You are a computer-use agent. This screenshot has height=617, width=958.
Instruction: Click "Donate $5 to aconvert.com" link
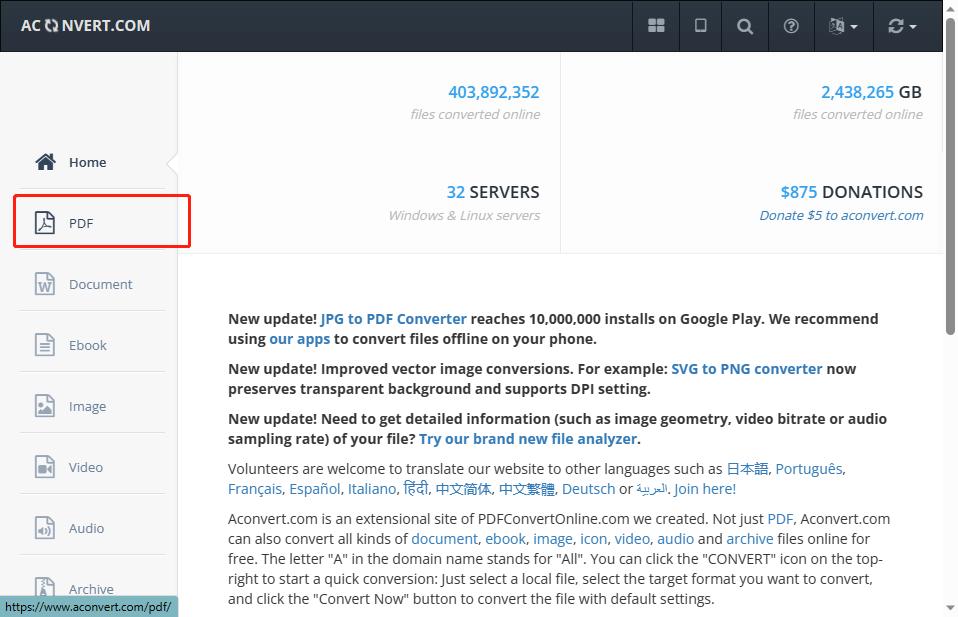(x=841, y=215)
